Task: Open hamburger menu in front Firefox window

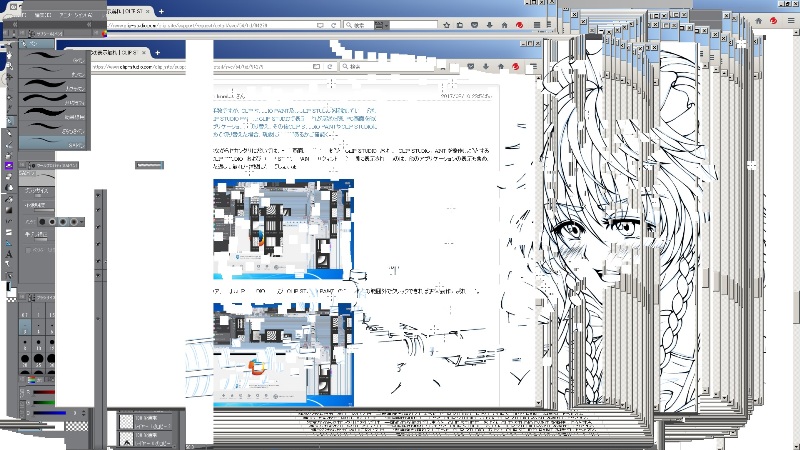Action: click(533, 66)
